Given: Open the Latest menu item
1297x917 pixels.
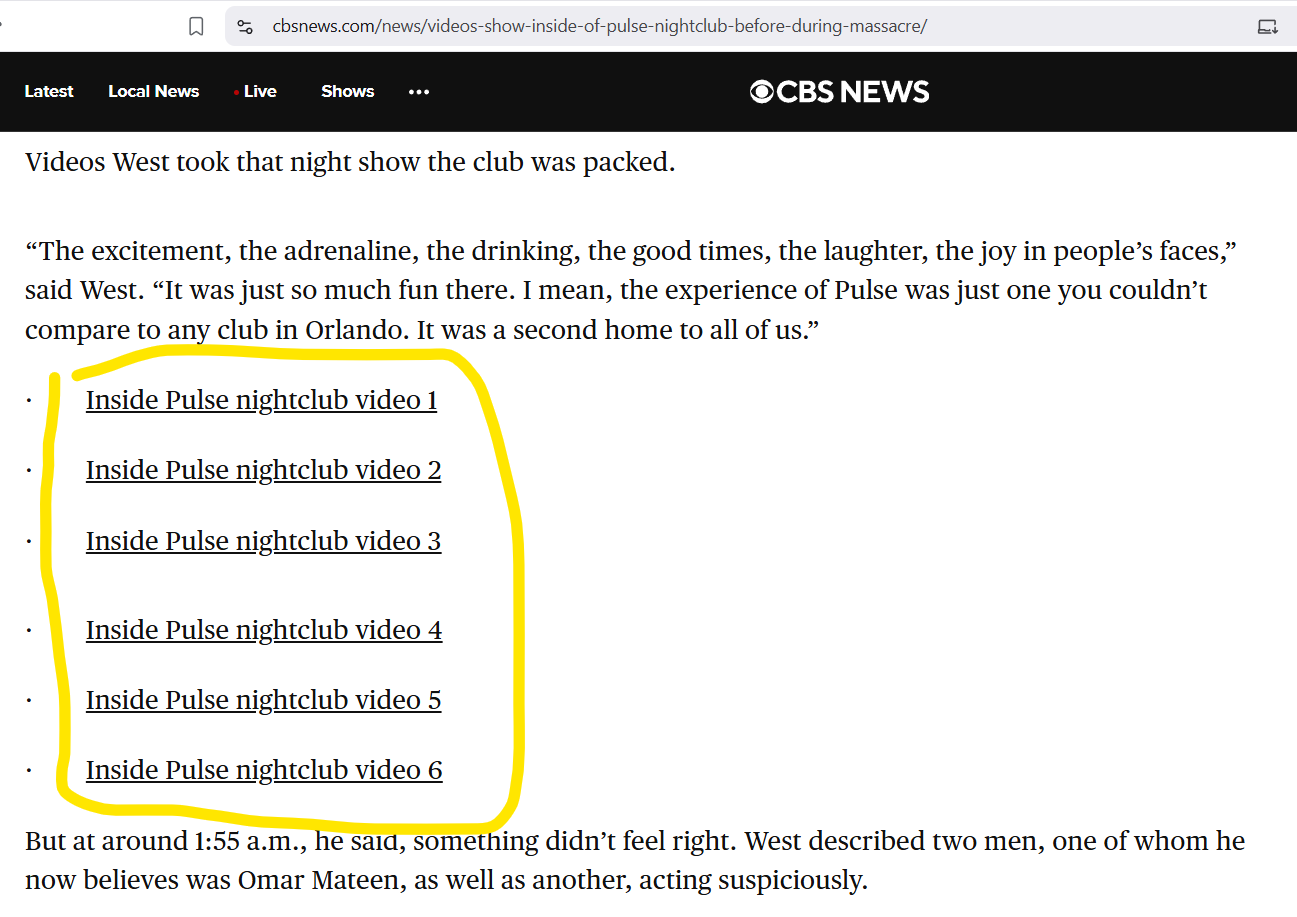Looking at the screenshot, I should [x=49, y=91].
